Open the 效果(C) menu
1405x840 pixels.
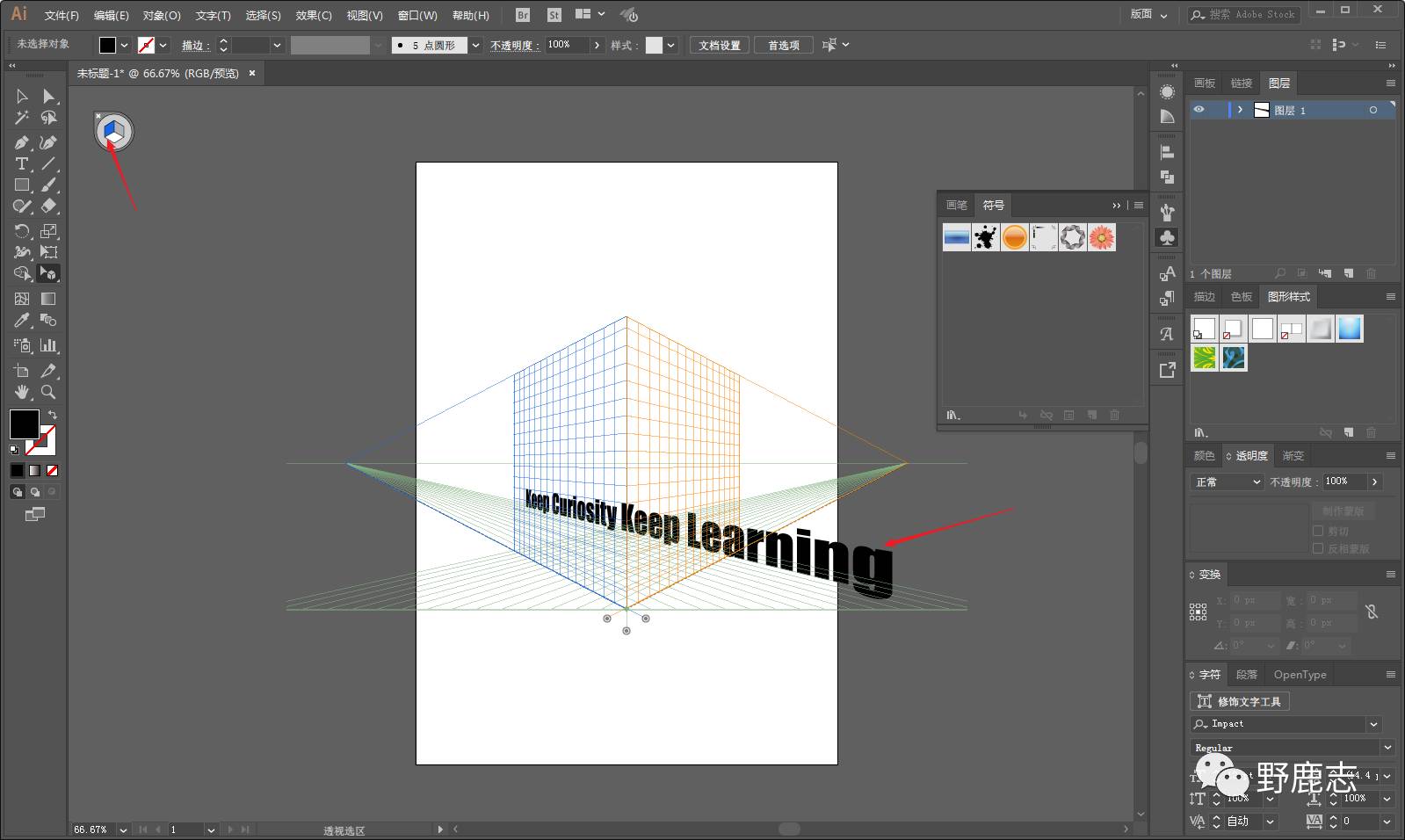314,15
